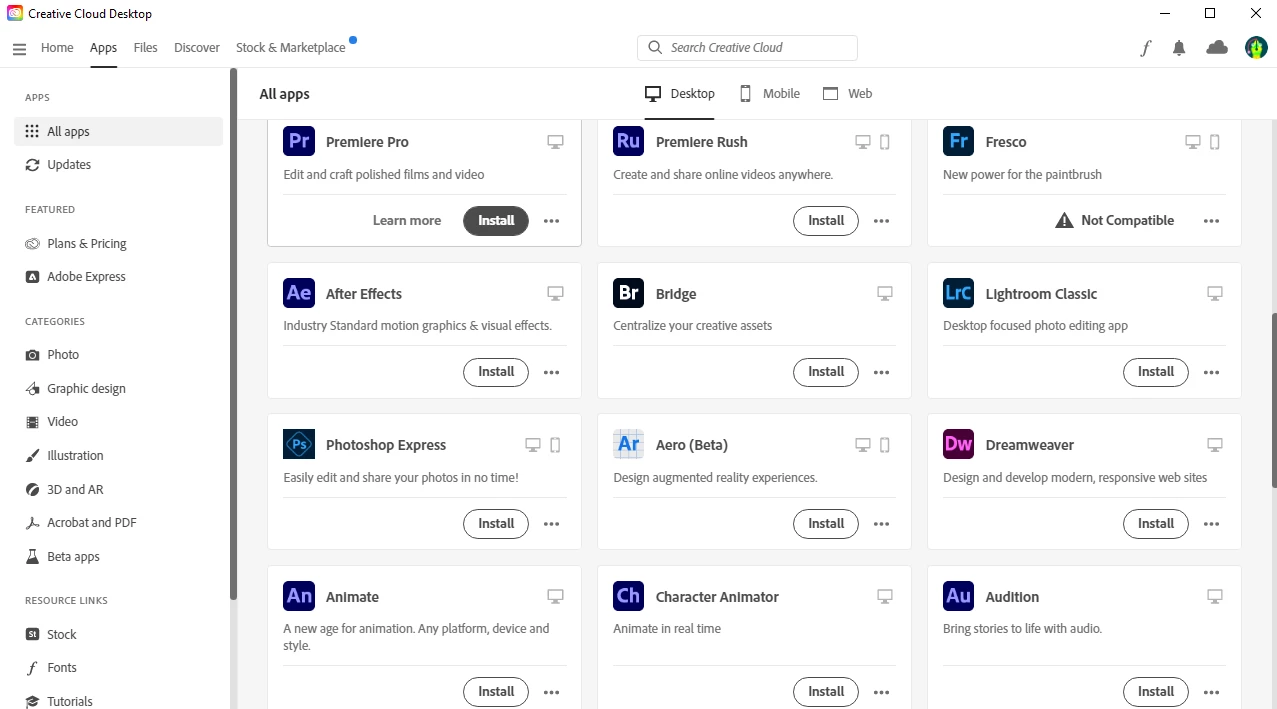Viewport: 1277px width, 709px height.
Task: Click desktop platform icon on Audition card
Action: (x=1215, y=596)
